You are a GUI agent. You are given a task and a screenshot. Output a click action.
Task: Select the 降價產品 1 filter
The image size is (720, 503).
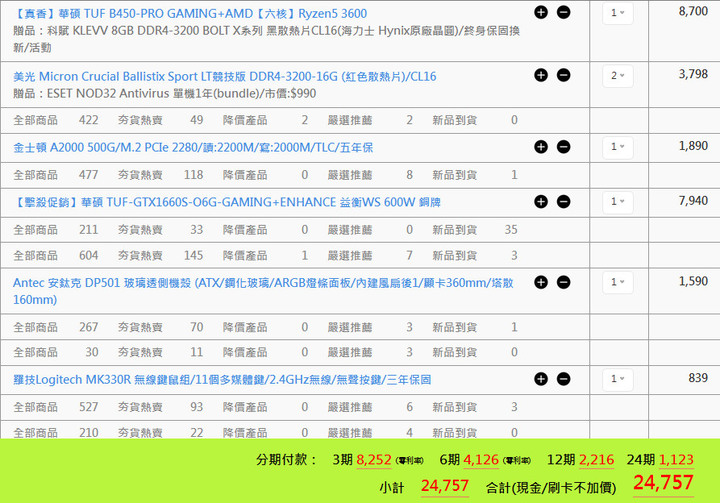(265, 255)
